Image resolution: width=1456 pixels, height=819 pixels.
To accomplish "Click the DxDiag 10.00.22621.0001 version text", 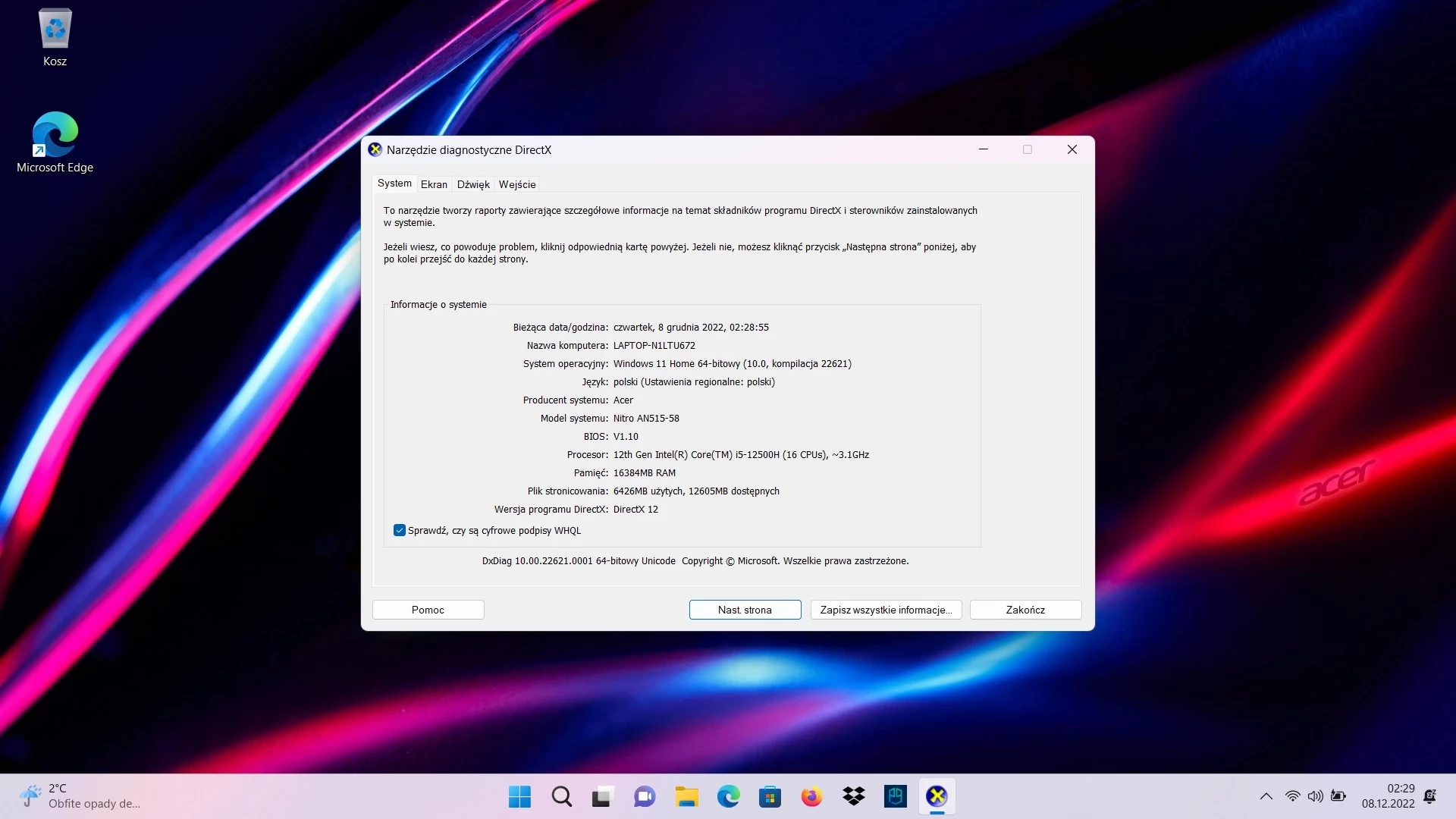I will coord(579,561).
